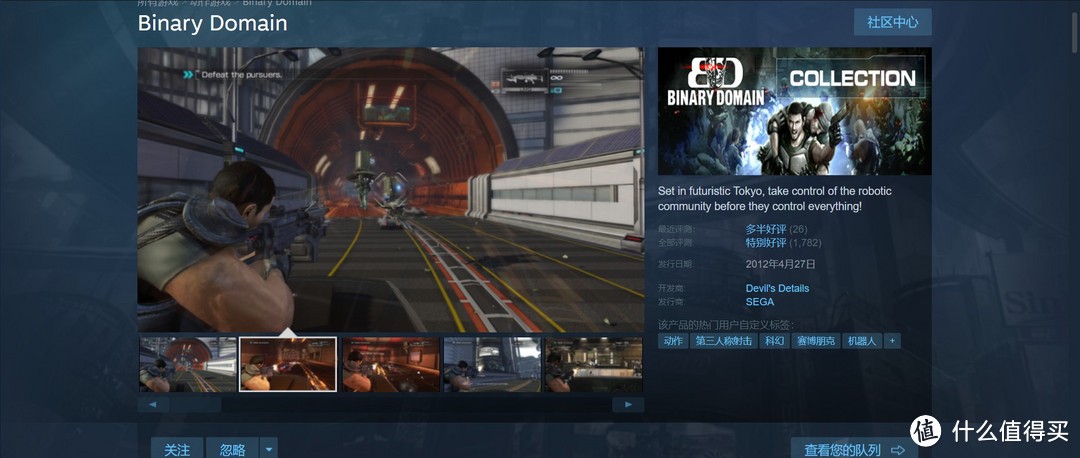Screen dimensions: 1080x458
Task: Click the 忽略 ignore button
Action: pos(232,449)
